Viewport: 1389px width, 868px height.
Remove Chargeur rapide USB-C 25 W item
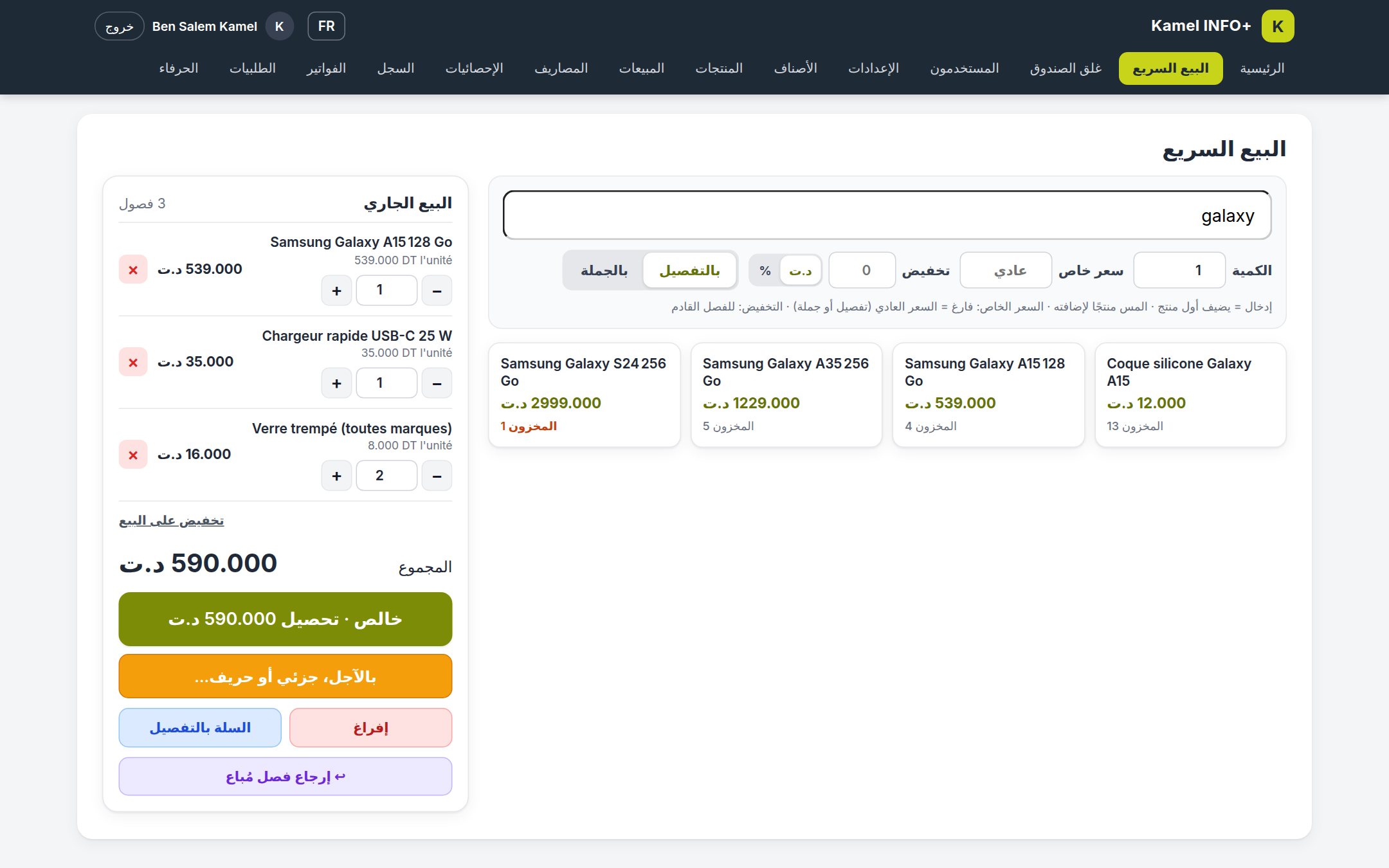(x=133, y=362)
